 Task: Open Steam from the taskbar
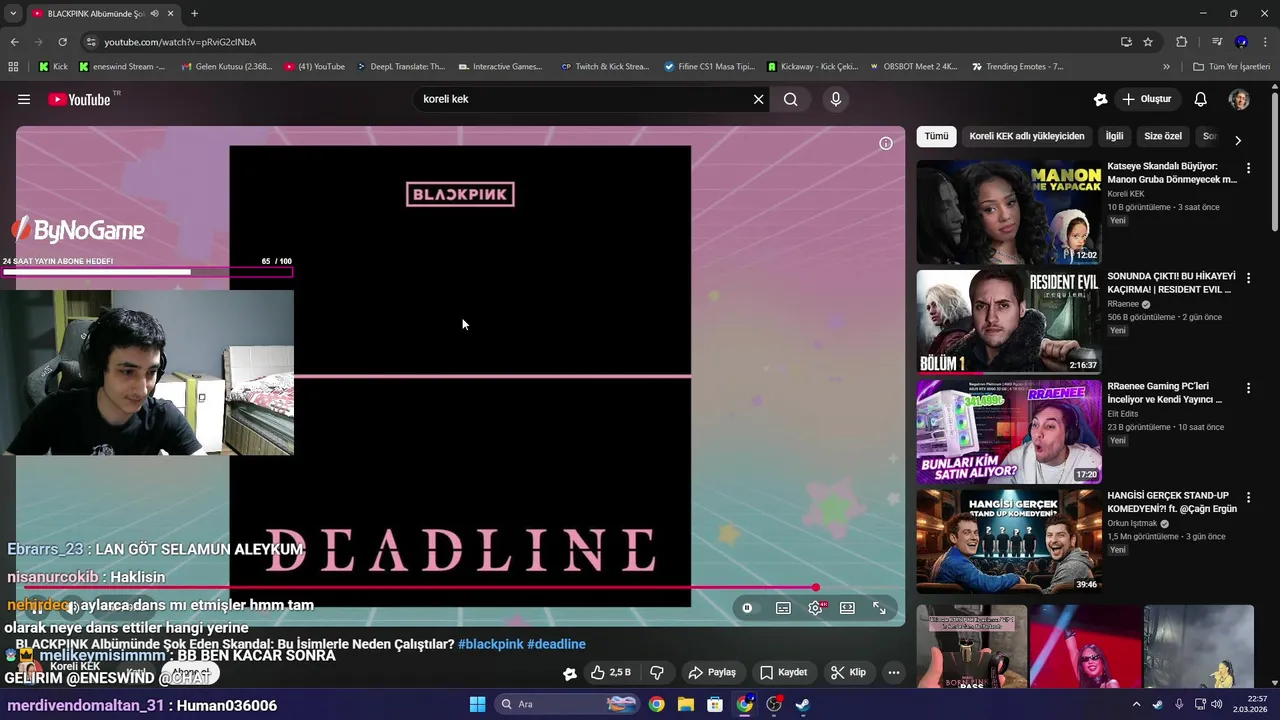tap(802, 704)
